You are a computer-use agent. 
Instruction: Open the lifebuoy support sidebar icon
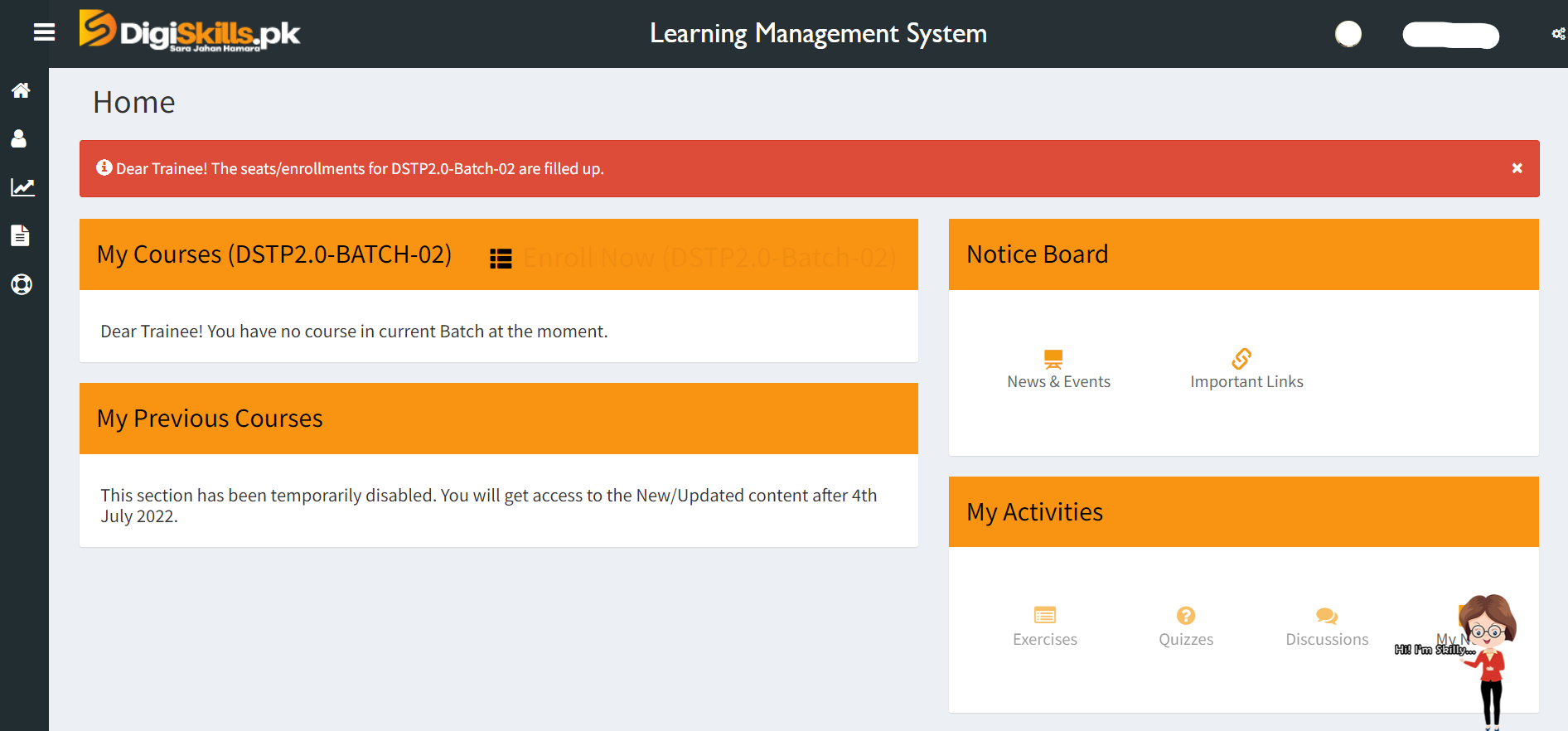(x=22, y=284)
